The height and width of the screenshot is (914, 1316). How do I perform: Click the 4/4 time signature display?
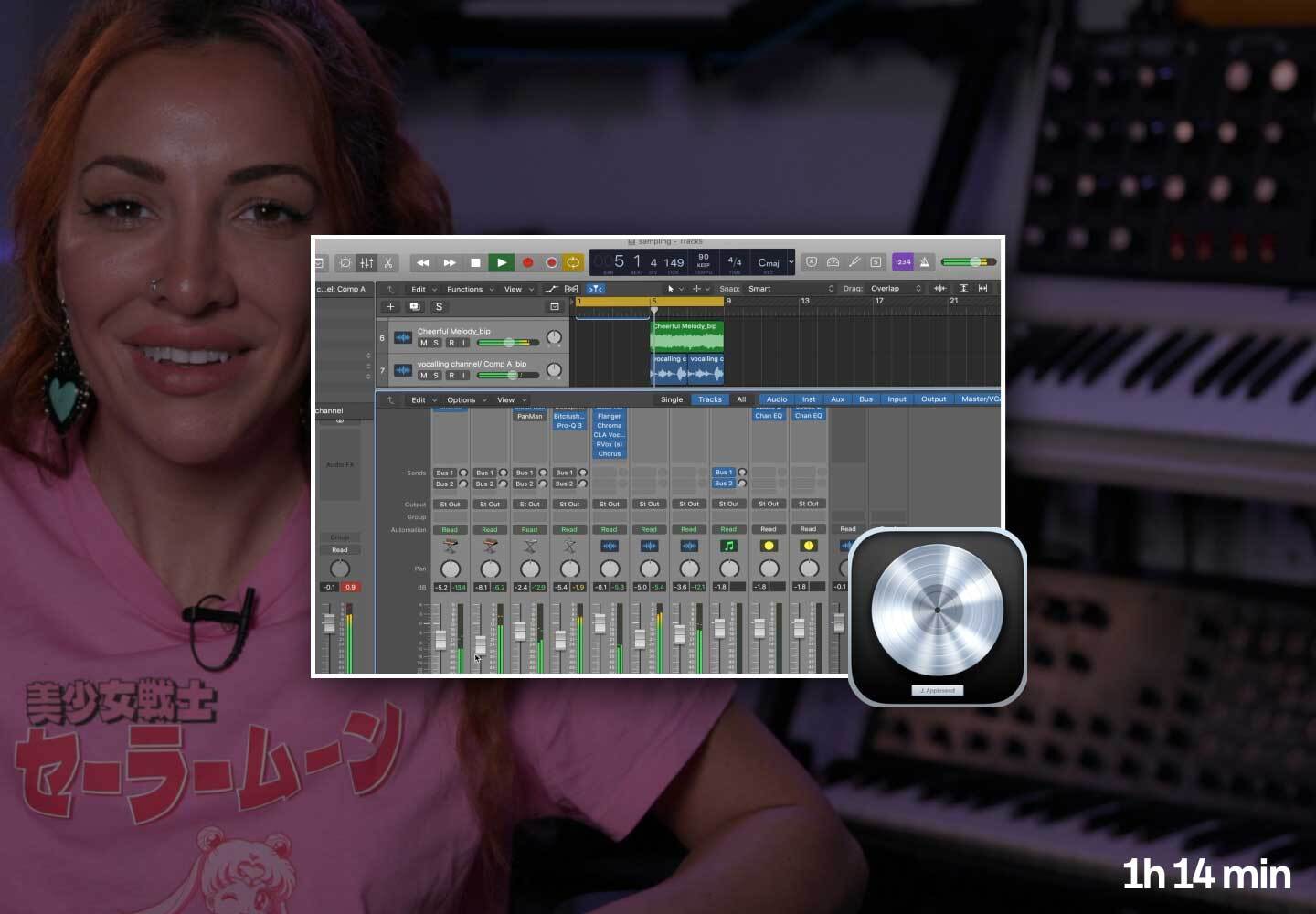734,262
